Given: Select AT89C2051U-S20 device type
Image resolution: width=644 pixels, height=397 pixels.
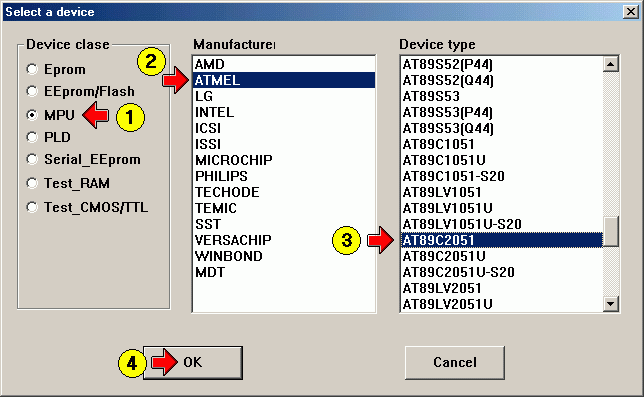Looking at the screenshot, I should click(501, 272).
